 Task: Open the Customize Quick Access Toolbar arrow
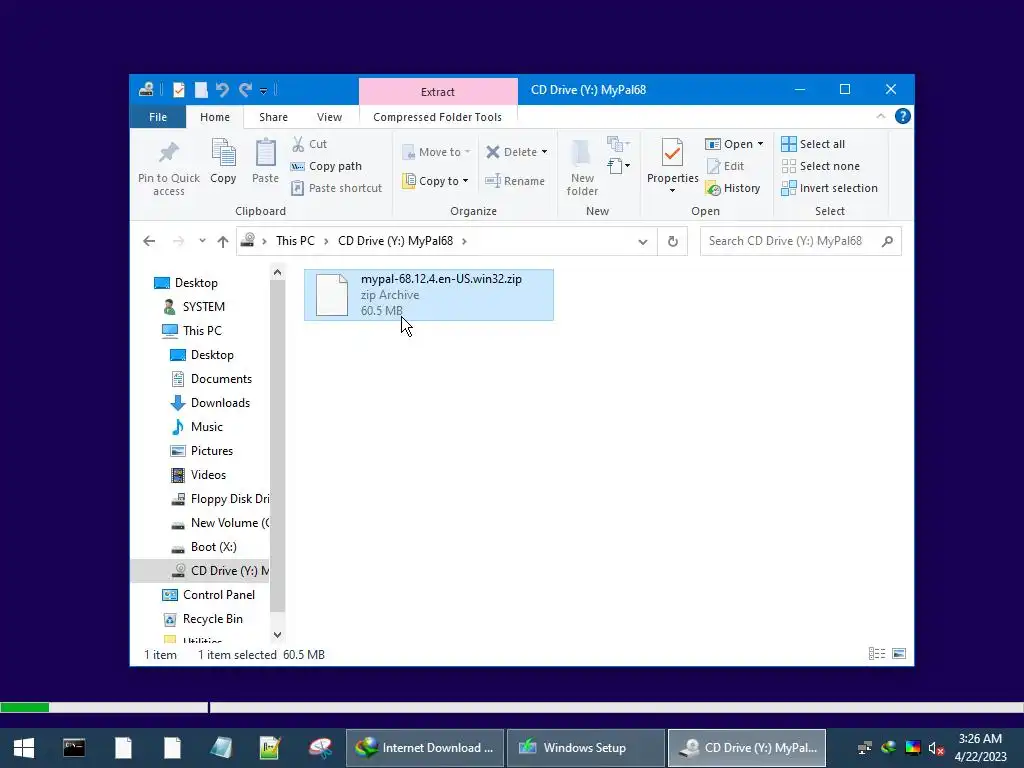click(263, 91)
